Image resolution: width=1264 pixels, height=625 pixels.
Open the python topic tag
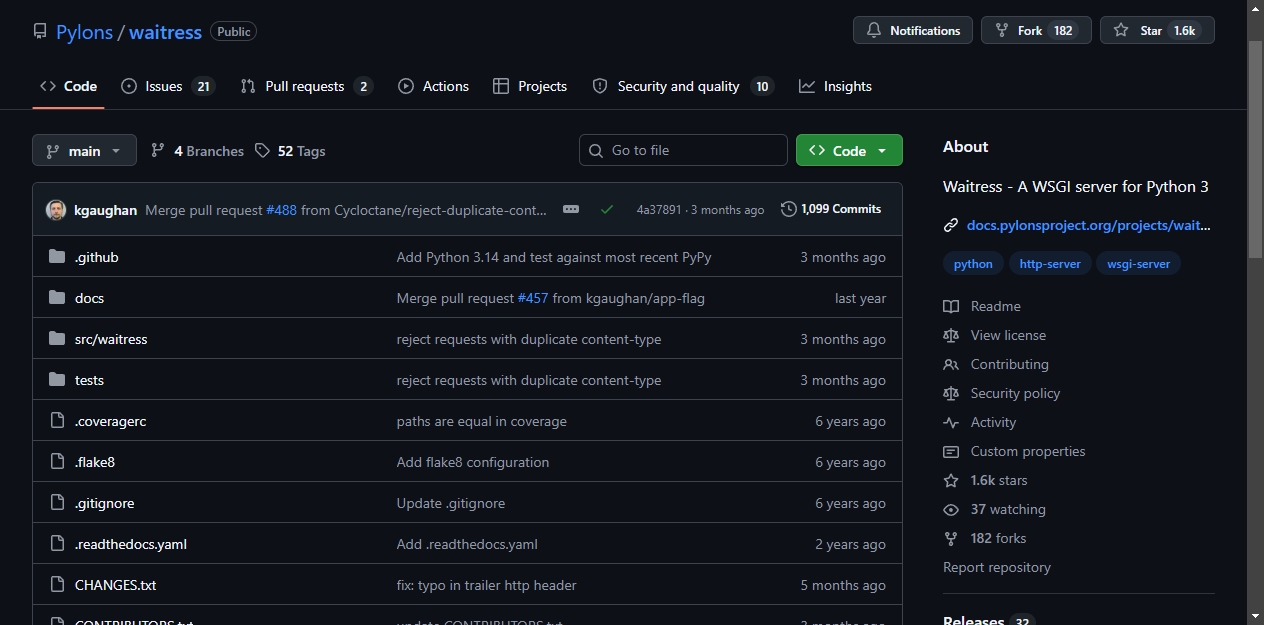(973, 264)
